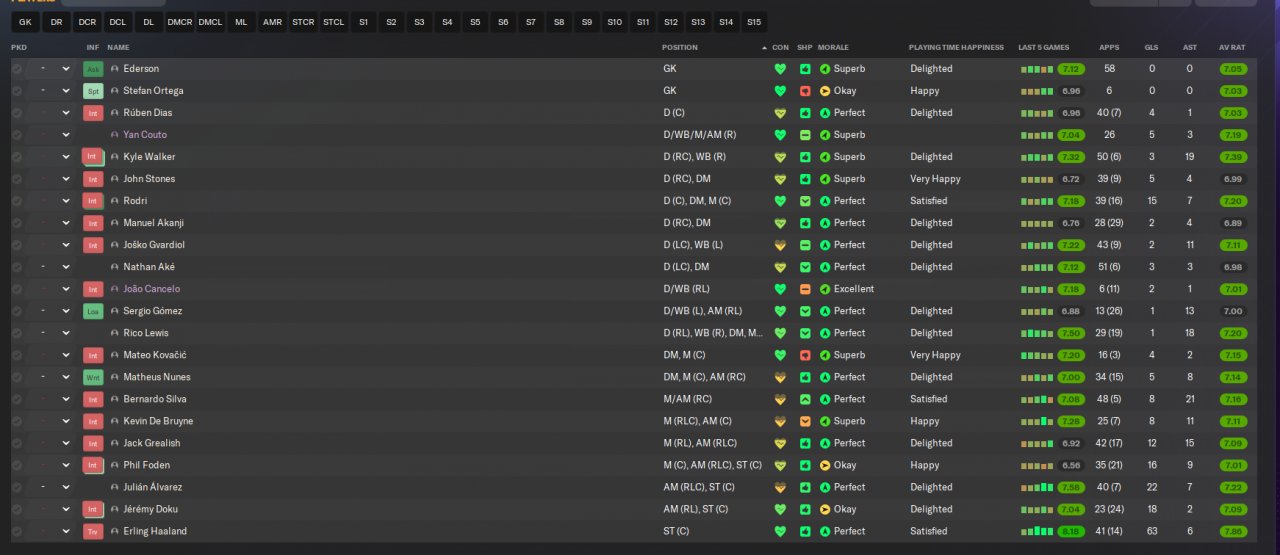
Task: Click Ederson's last 5 games form bars
Action: click(1037, 70)
